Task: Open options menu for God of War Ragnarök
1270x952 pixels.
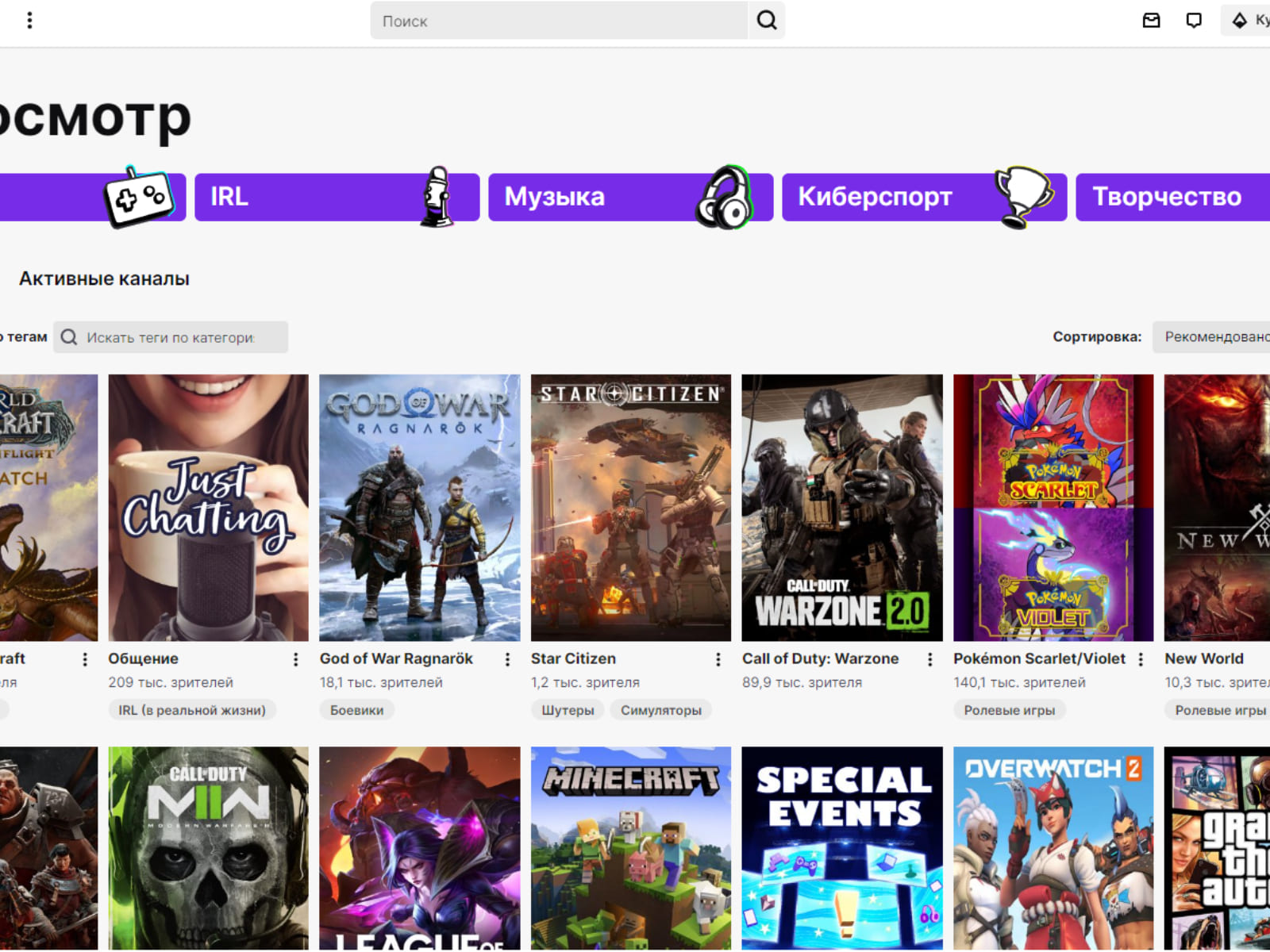Action: coord(507,659)
